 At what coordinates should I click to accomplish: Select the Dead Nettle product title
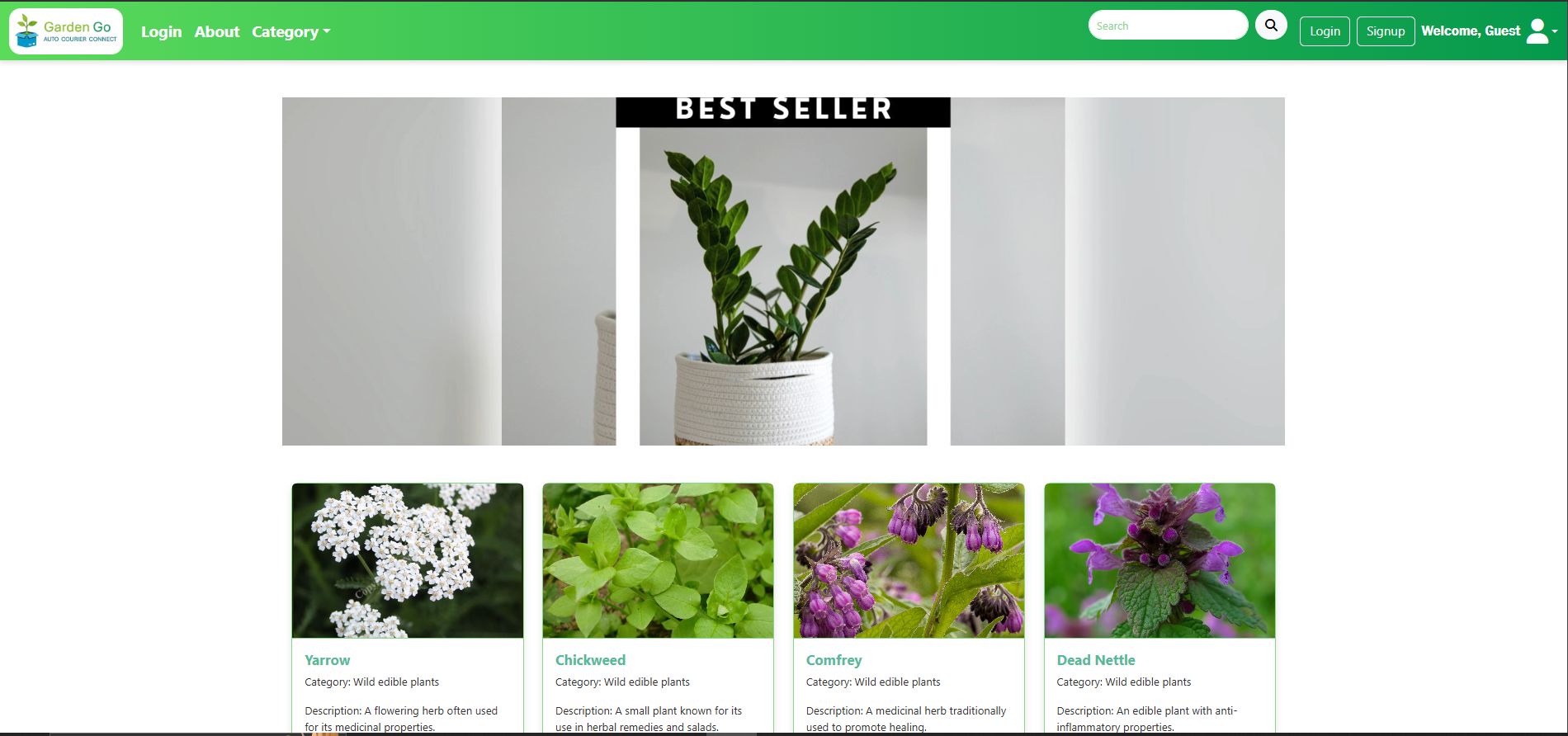(x=1096, y=660)
